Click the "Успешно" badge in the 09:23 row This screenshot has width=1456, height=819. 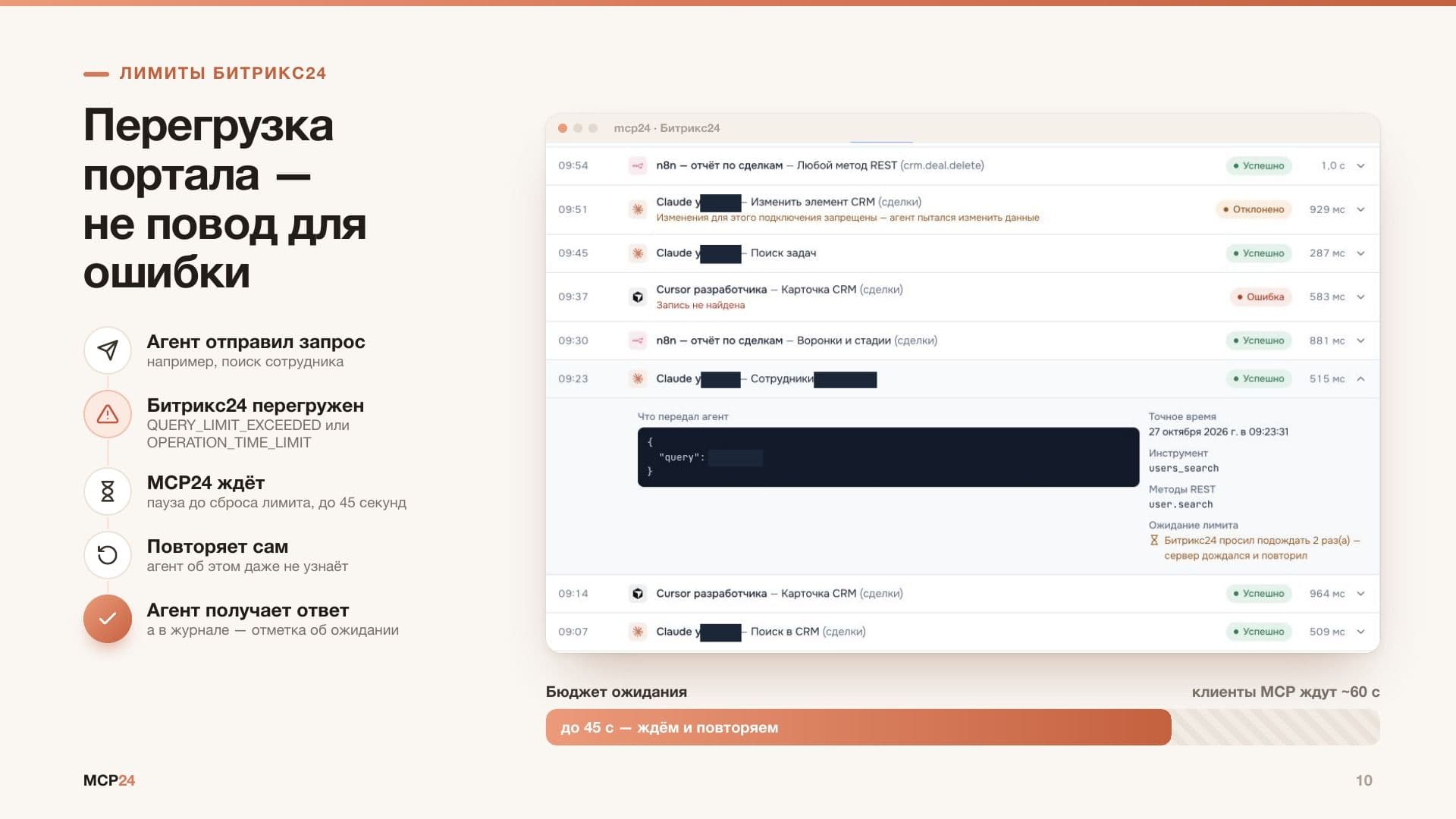point(1259,378)
